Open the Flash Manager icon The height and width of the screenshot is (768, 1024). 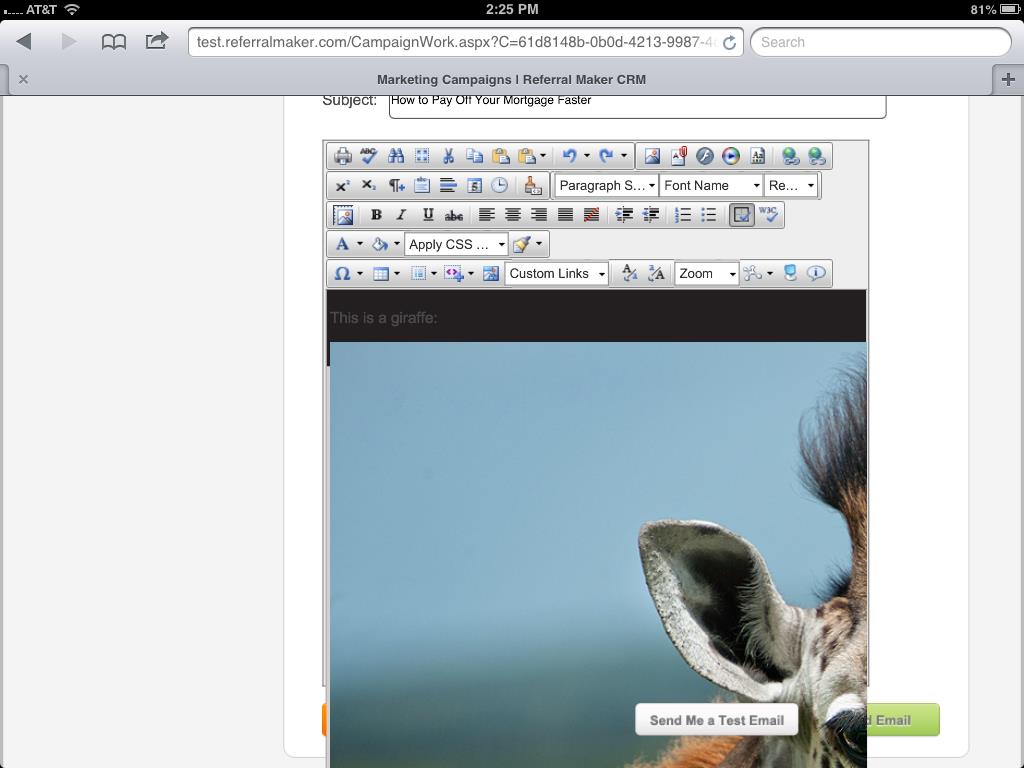tap(705, 156)
